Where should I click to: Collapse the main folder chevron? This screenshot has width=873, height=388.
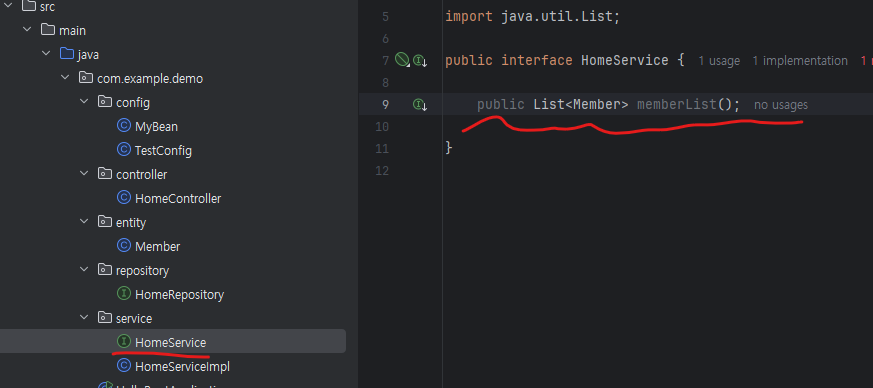(x=27, y=30)
